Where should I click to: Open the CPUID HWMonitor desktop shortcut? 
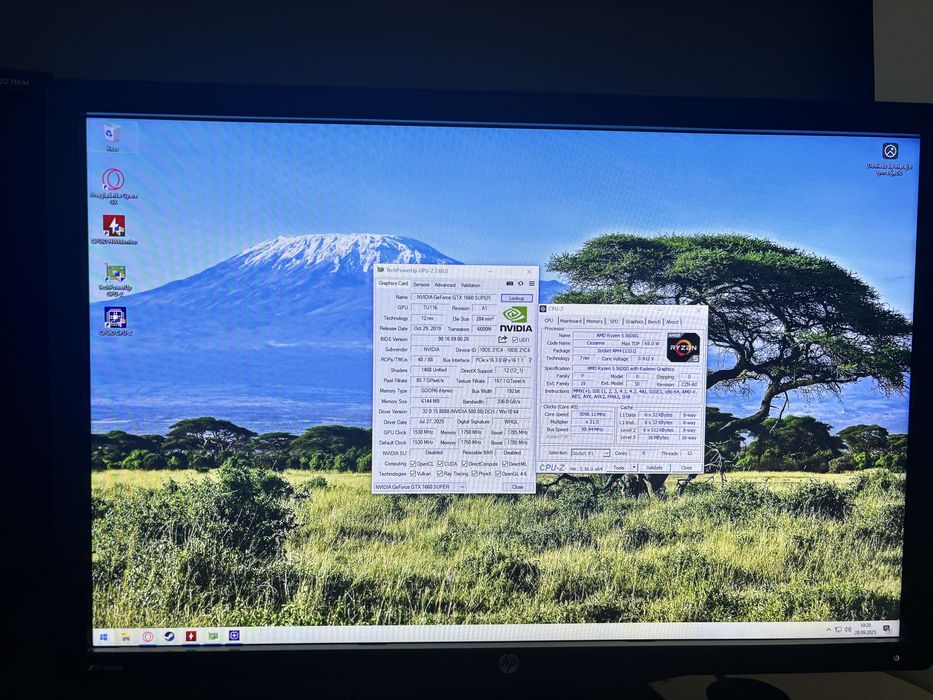coord(114,230)
